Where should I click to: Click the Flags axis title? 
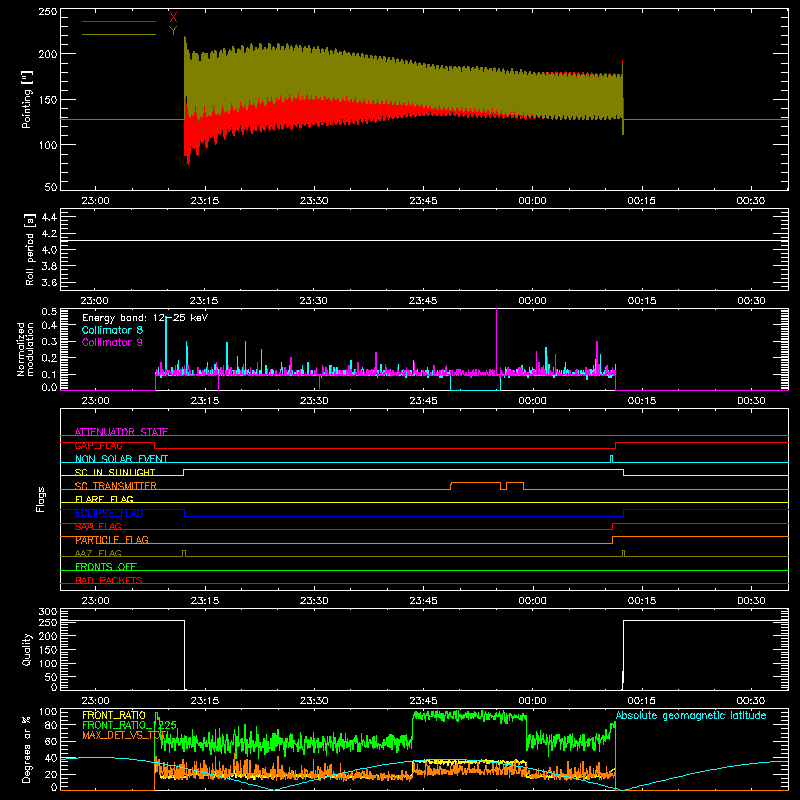click(x=40, y=499)
